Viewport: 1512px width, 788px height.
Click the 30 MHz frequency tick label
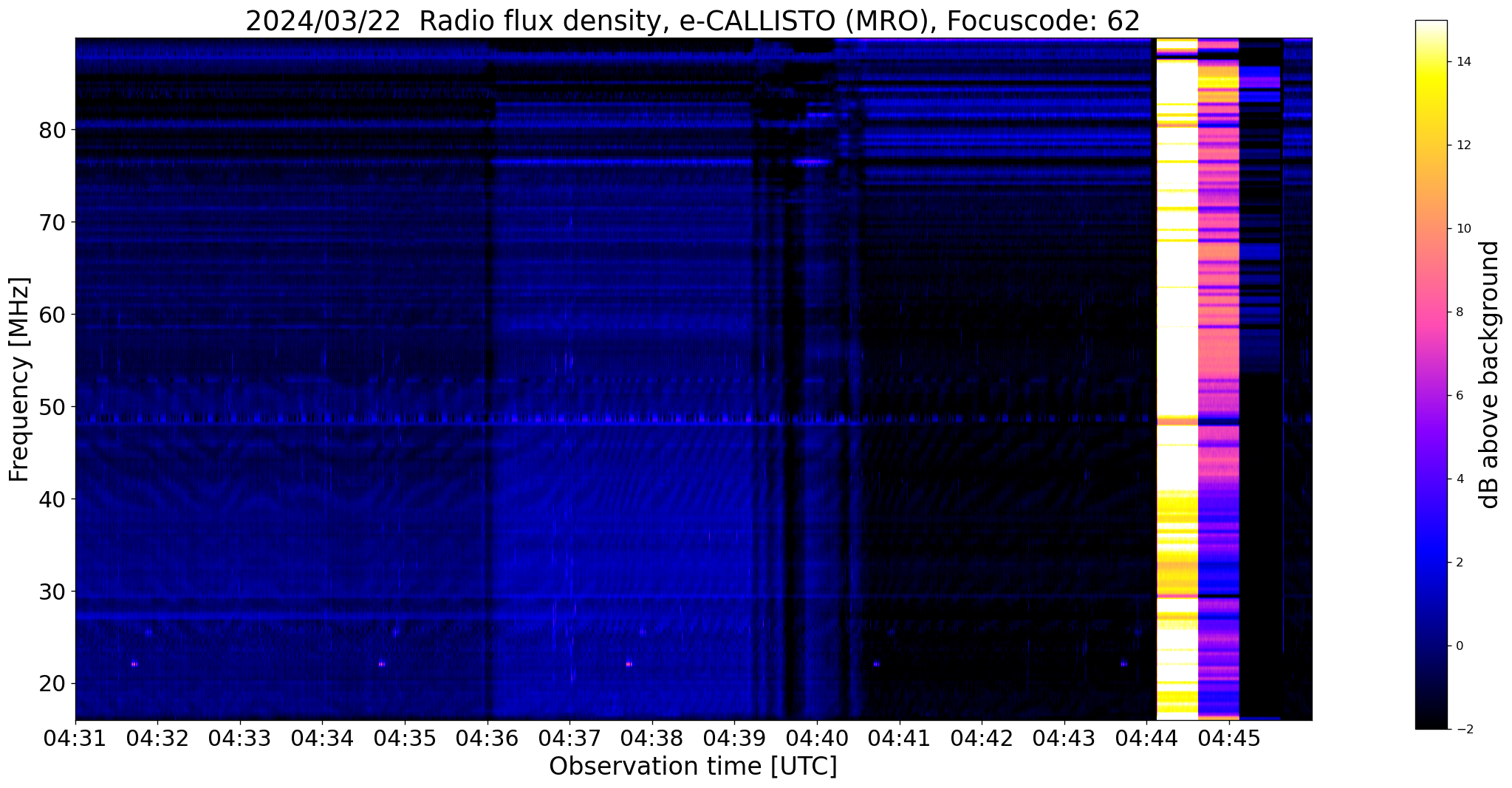[53, 592]
